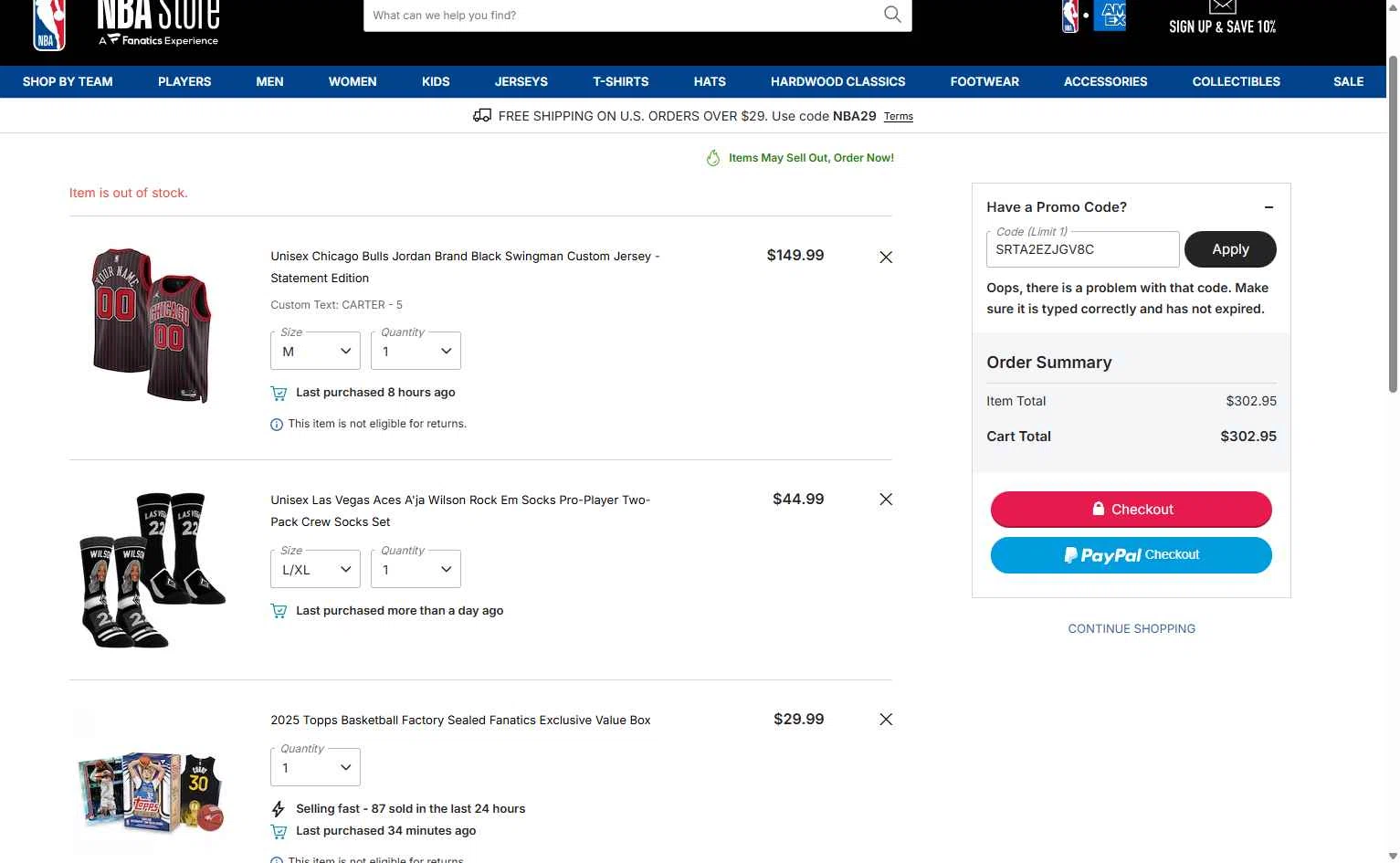This screenshot has height=863, width=1400.
Task: Open the Footwear menu
Action: tap(984, 81)
